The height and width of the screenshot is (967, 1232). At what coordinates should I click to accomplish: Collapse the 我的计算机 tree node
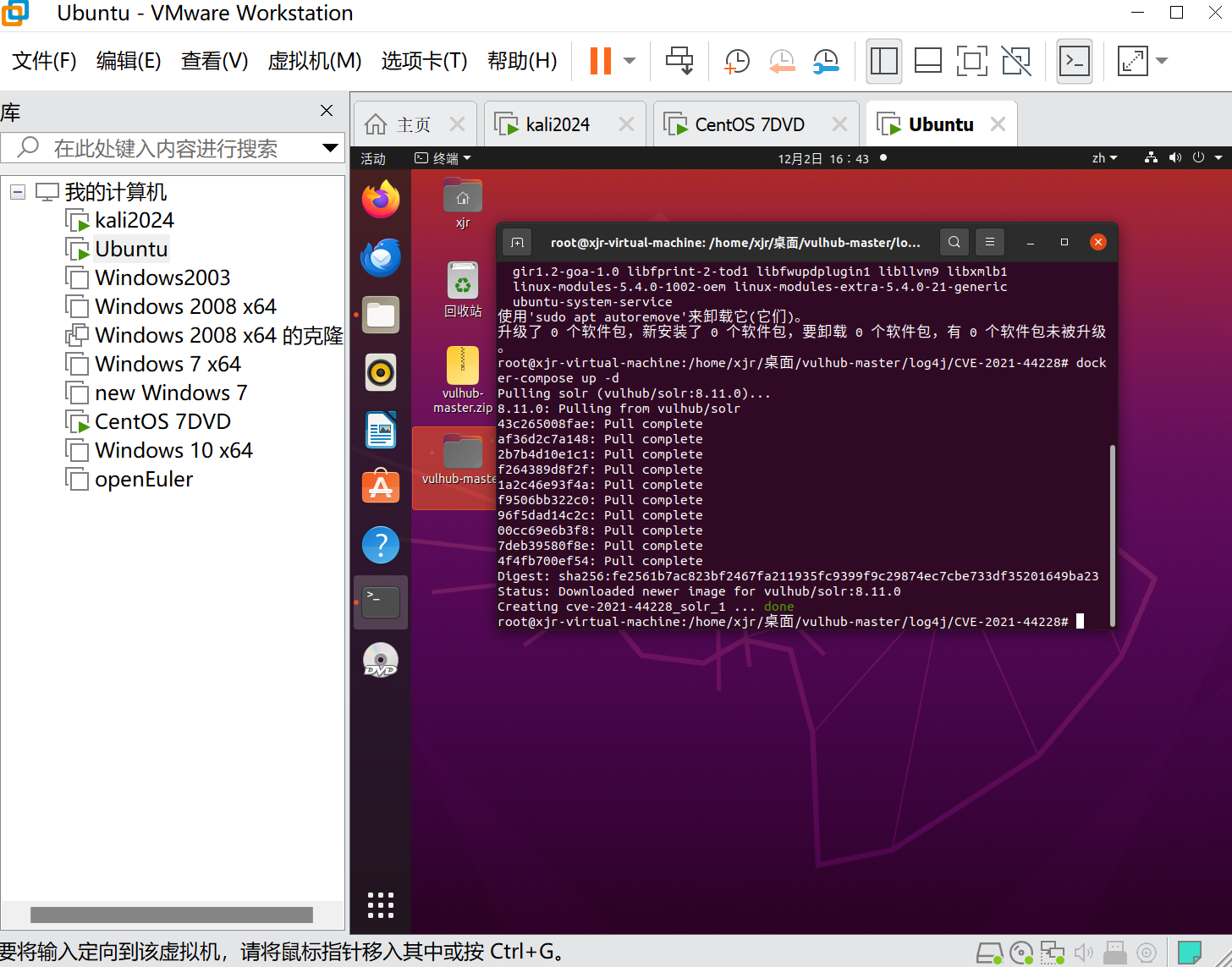17,192
